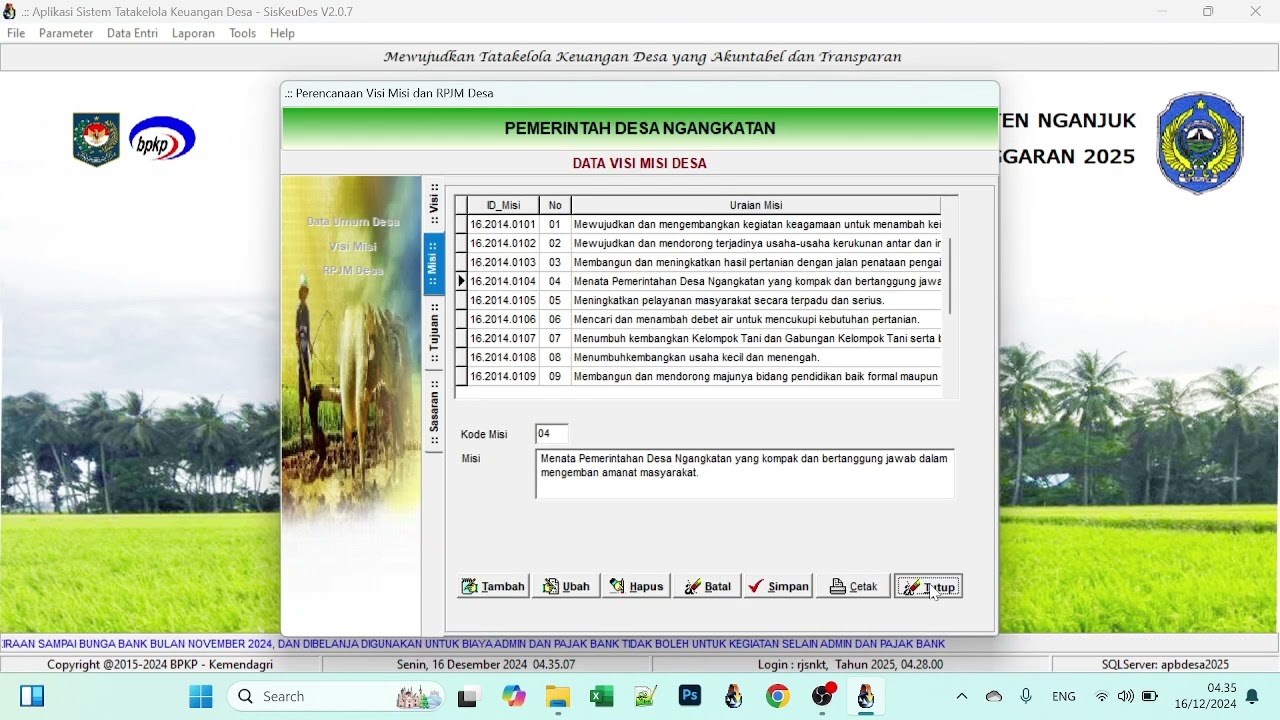The height and width of the screenshot is (720, 1280).
Task: Click the Uraian Misi column header
Action: 756,205
